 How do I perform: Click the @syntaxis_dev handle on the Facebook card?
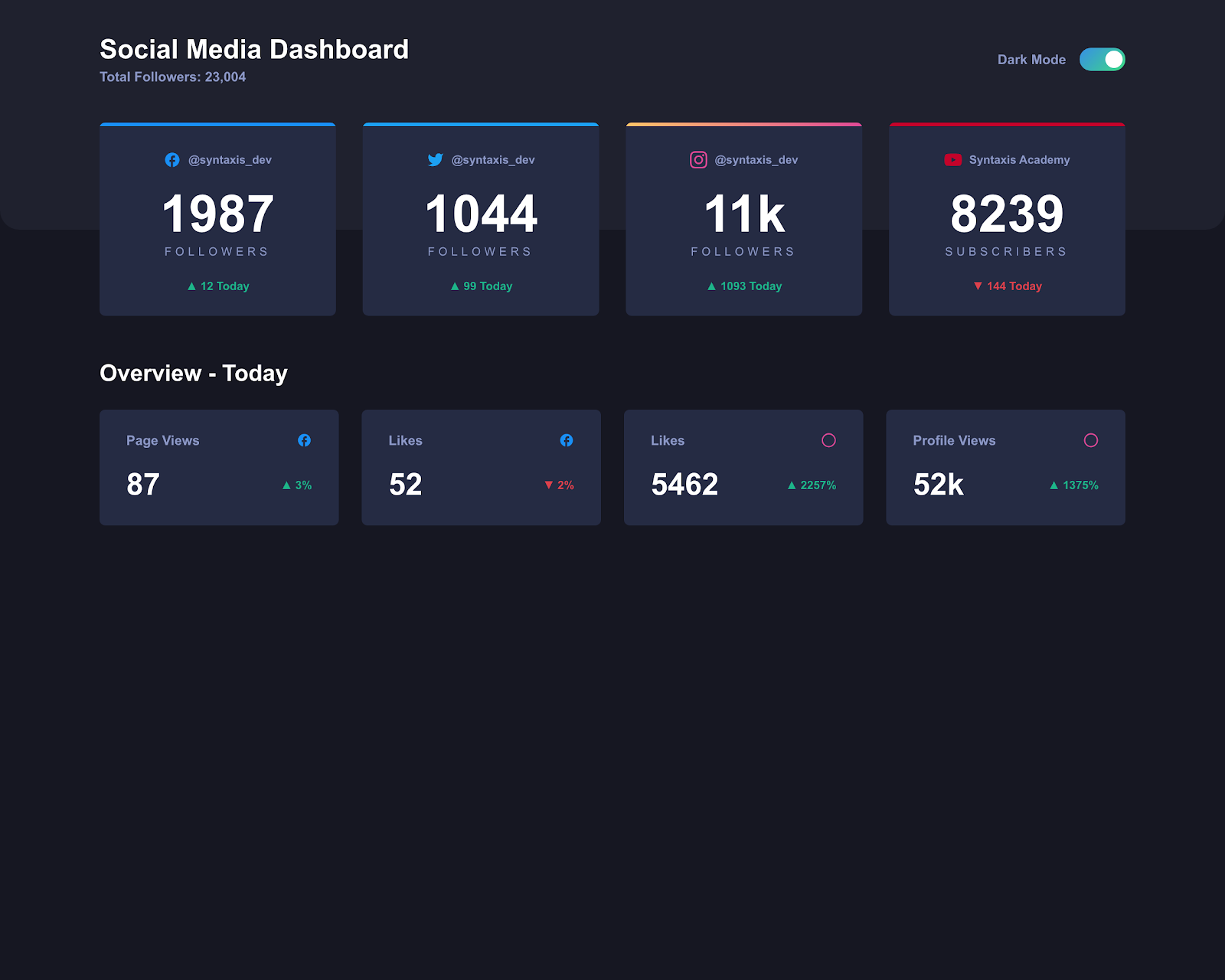pyautogui.click(x=230, y=160)
